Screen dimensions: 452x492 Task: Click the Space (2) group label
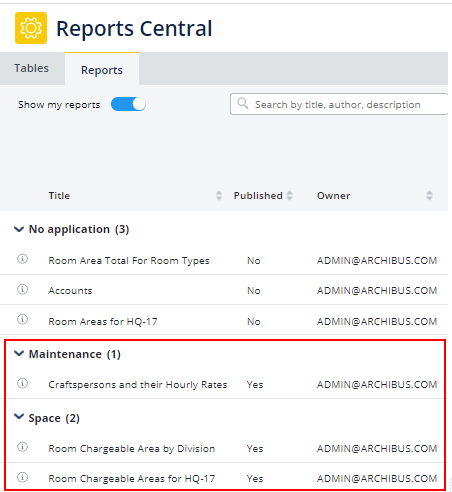coord(54,418)
